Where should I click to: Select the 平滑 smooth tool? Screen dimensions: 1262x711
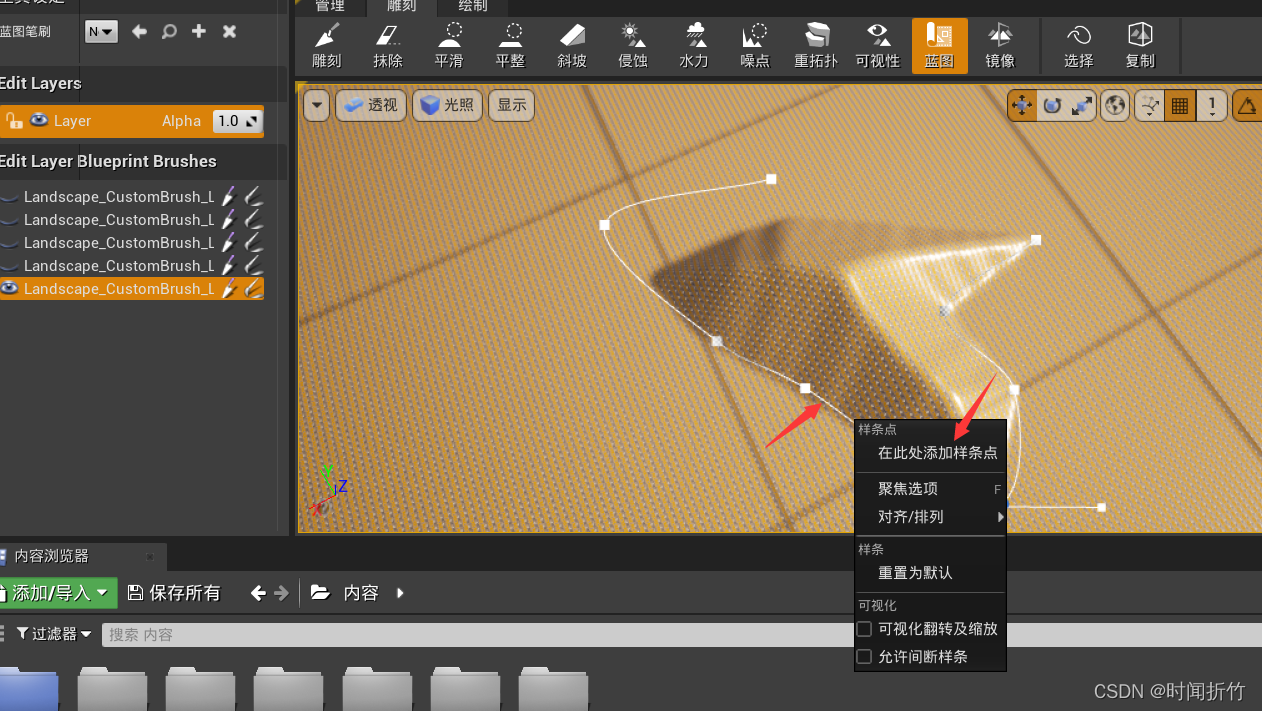[x=449, y=46]
